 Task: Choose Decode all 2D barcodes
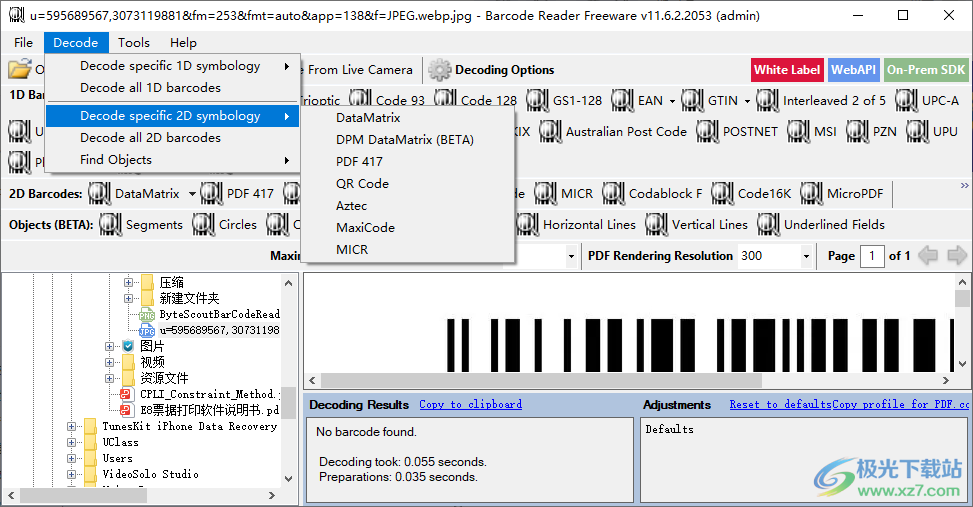[x=173, y=138]
